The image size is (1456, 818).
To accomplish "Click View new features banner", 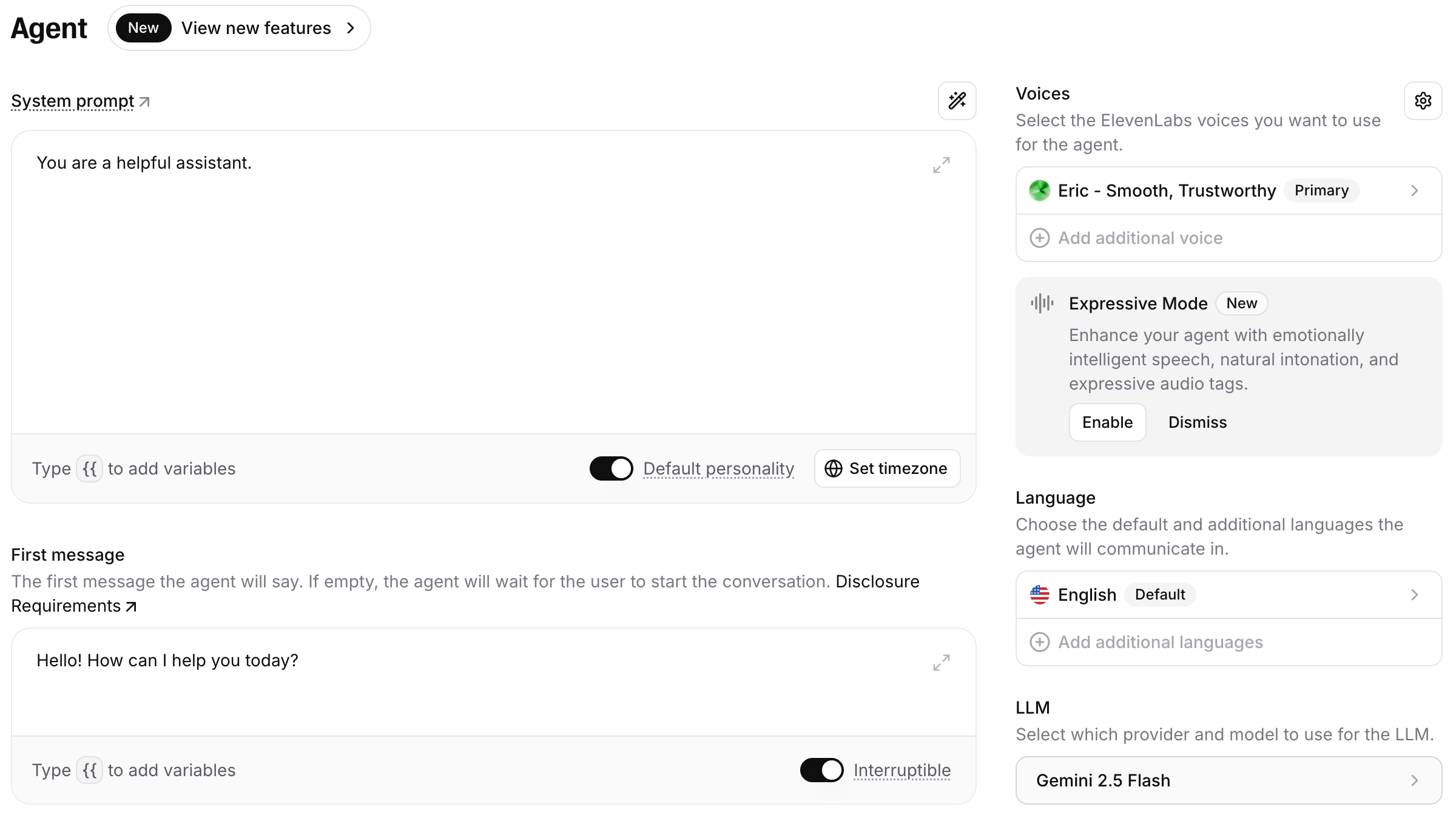I will (239, 28).
